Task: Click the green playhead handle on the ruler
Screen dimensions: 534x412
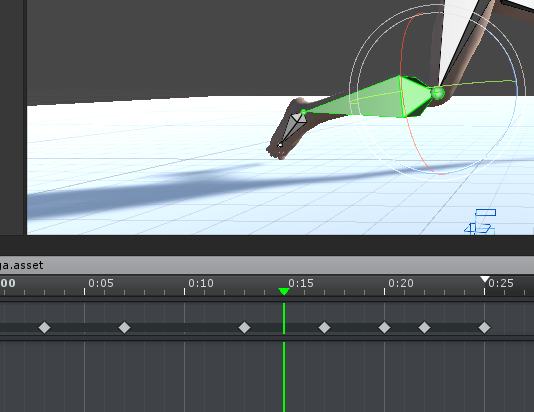Action: 284,291
